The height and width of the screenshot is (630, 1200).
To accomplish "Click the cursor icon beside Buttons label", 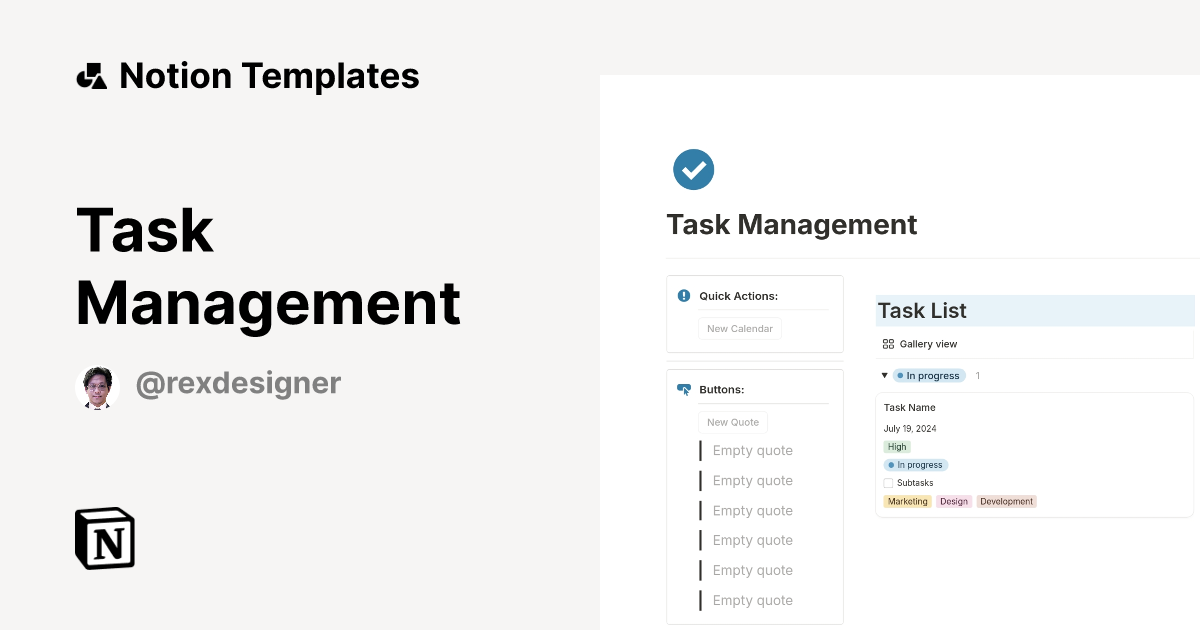I will [683, 389].
